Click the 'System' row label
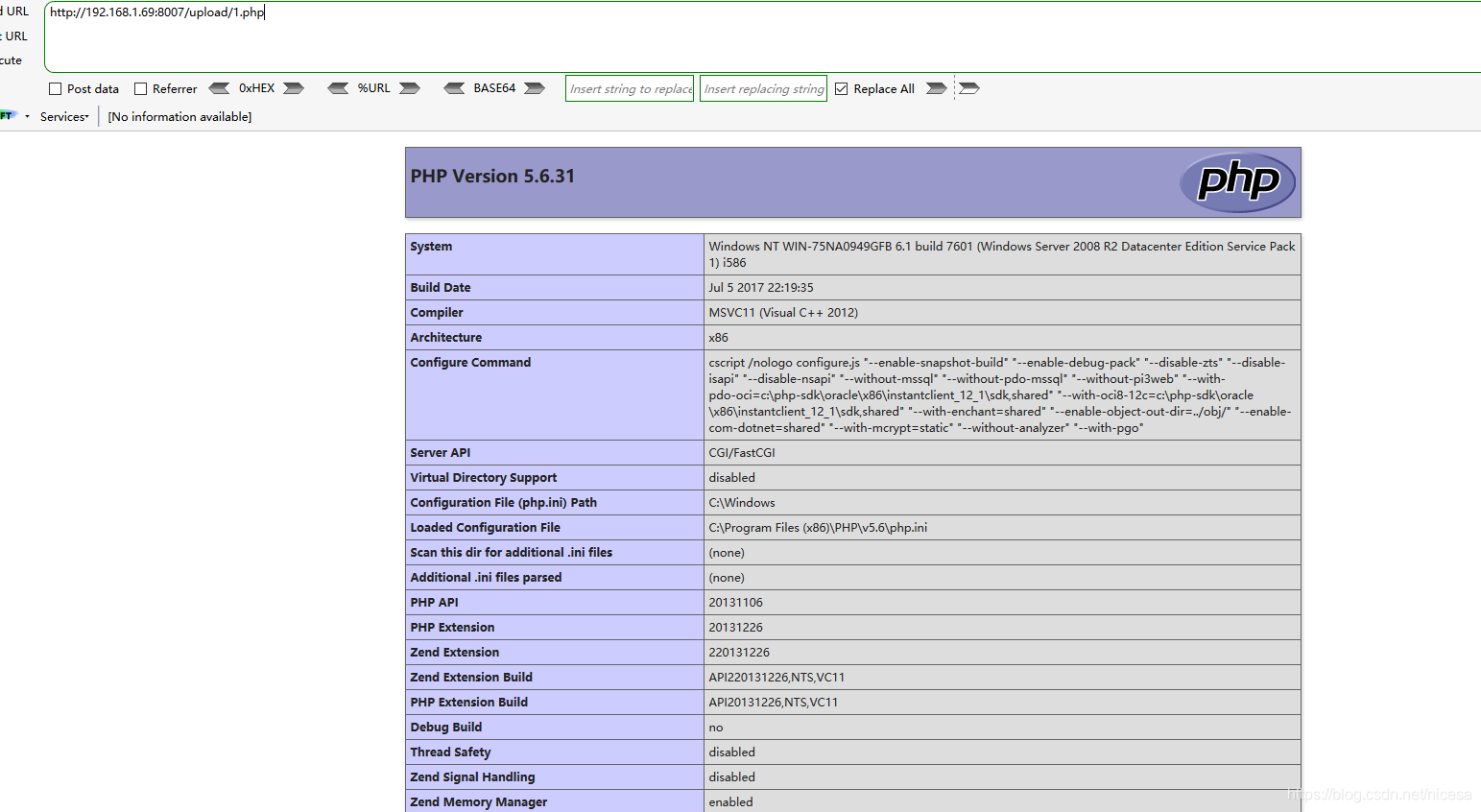 coord(431,247)
